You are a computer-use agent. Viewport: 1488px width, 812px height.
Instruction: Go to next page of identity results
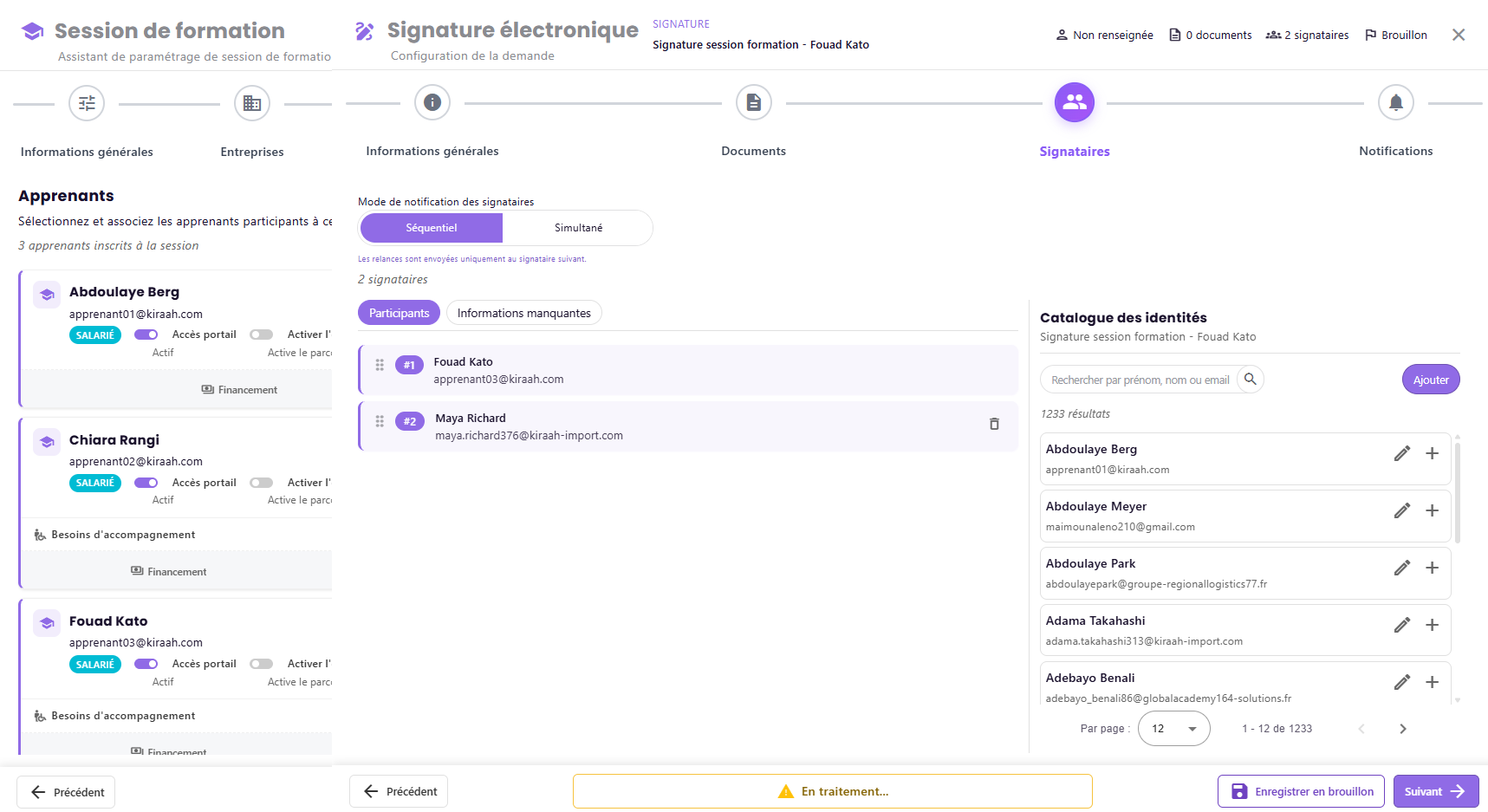click(x=1402, y=729)
